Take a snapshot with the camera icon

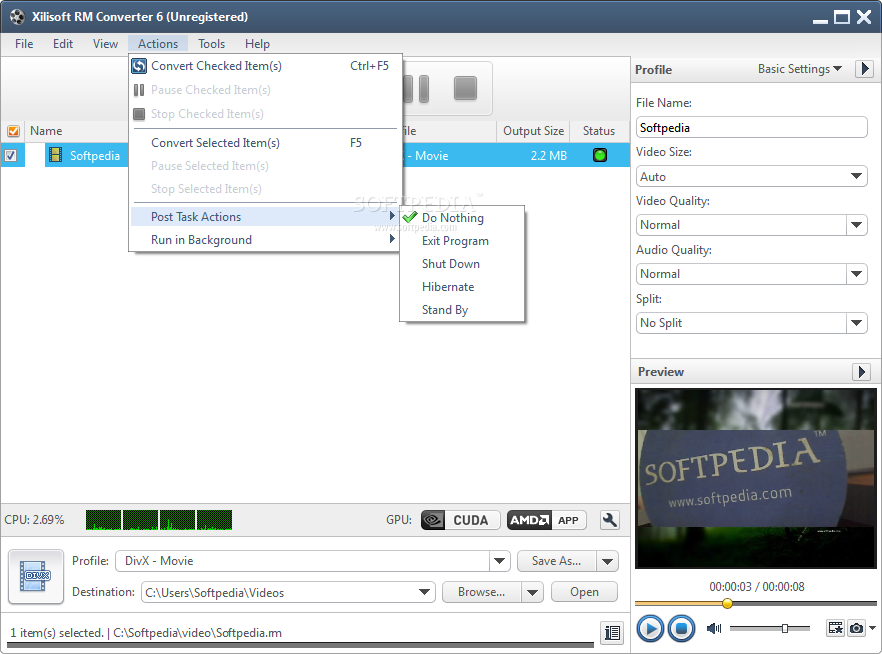coord(856,628)
